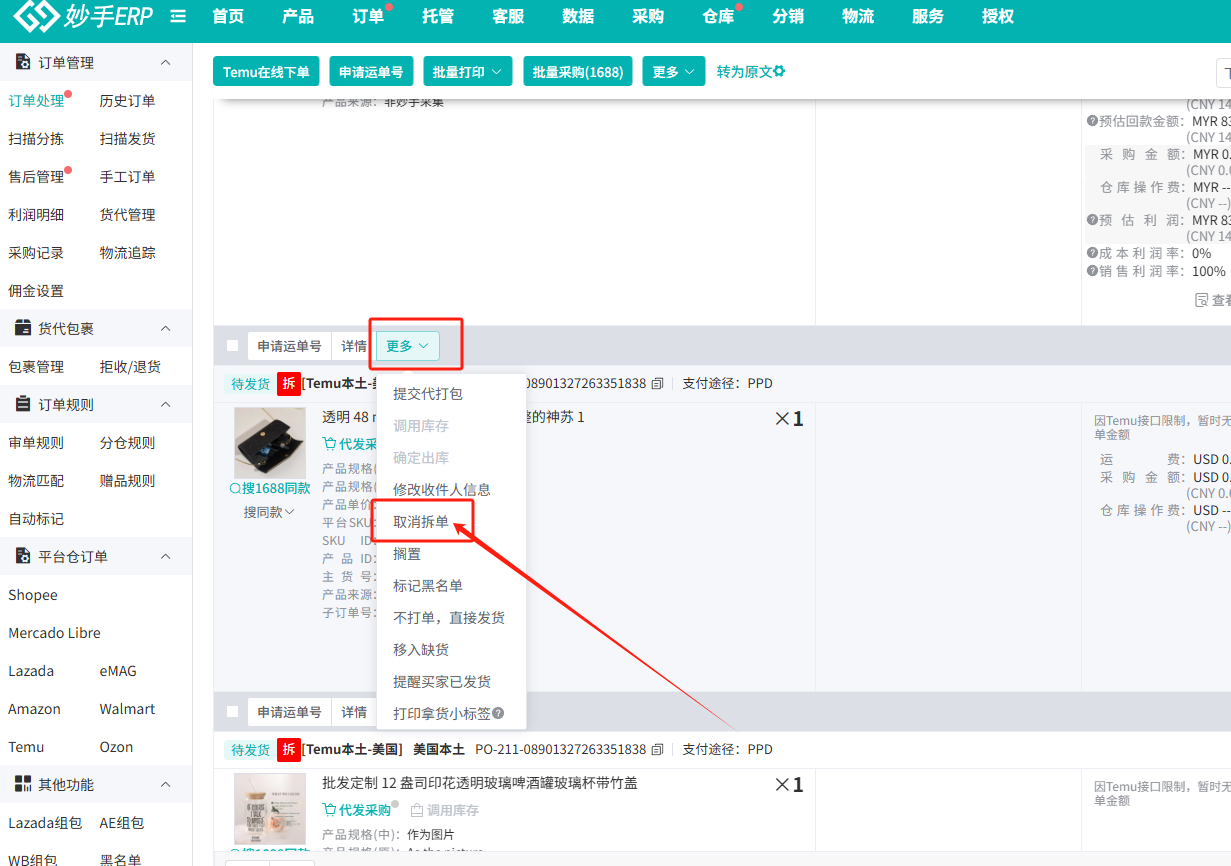Click the 搜1688同款 link
1231x866 pixels.
[270, 488]
